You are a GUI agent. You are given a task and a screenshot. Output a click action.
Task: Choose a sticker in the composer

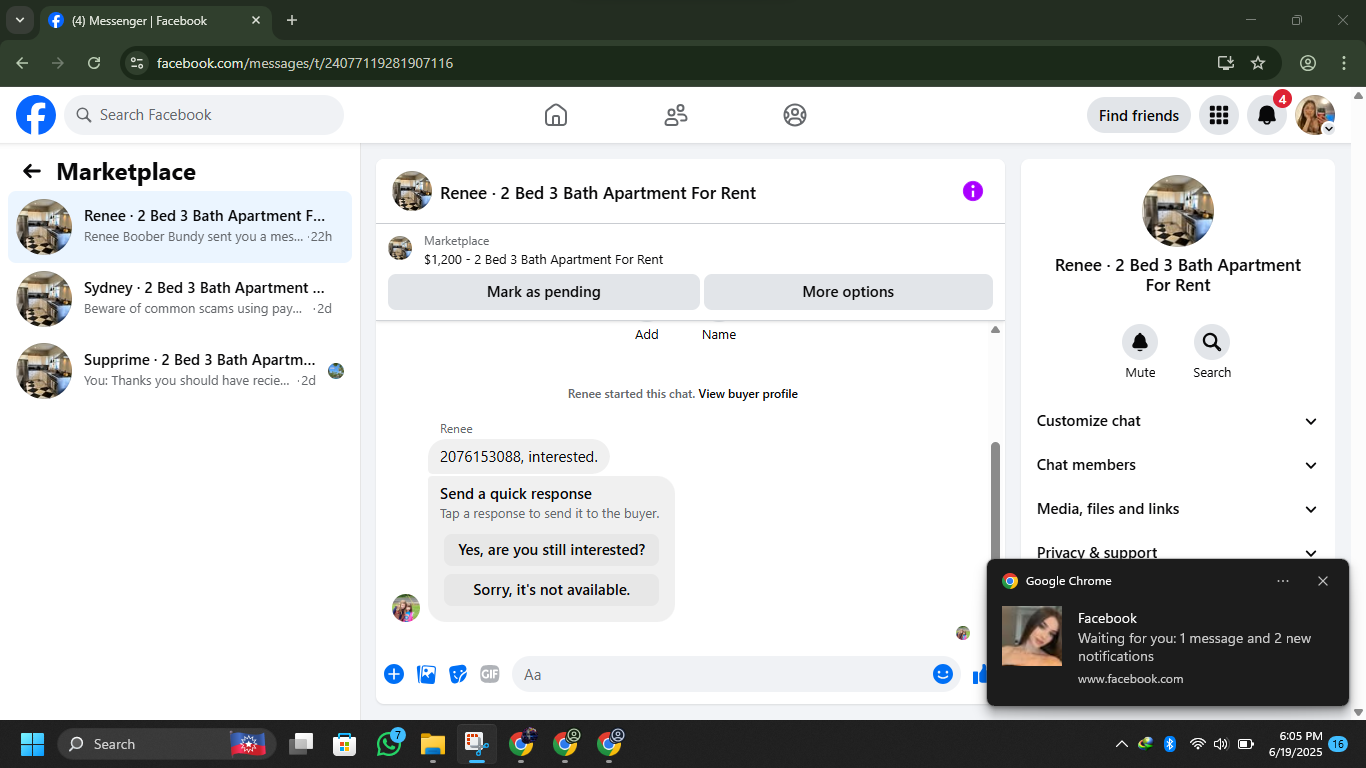pyautogui.click(x=458, y=674)
